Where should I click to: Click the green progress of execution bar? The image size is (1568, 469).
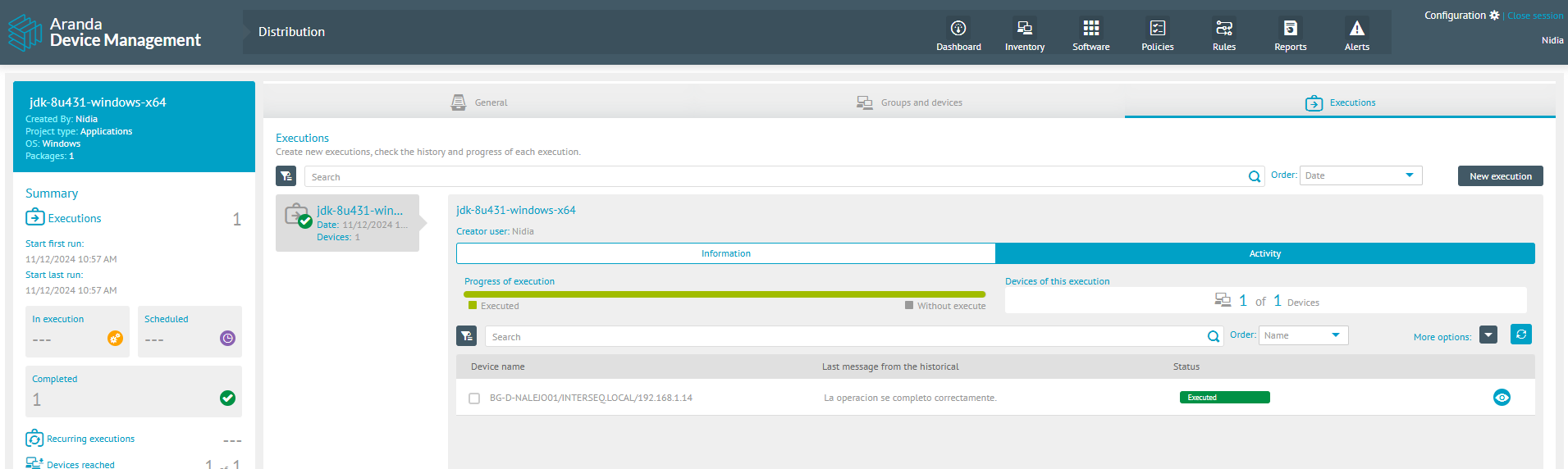724,294
